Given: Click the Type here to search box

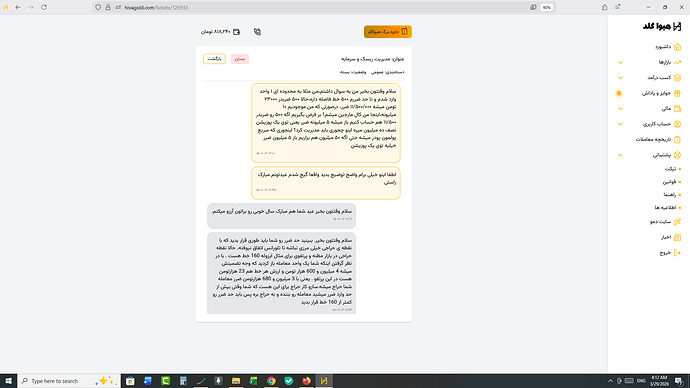Looking at the screenshot, I should 69,381.
